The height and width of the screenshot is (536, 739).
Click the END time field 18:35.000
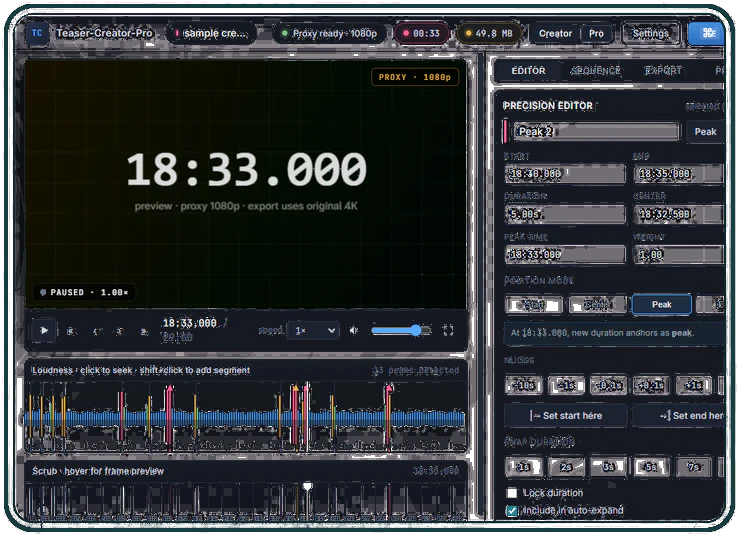coord(678,174)
